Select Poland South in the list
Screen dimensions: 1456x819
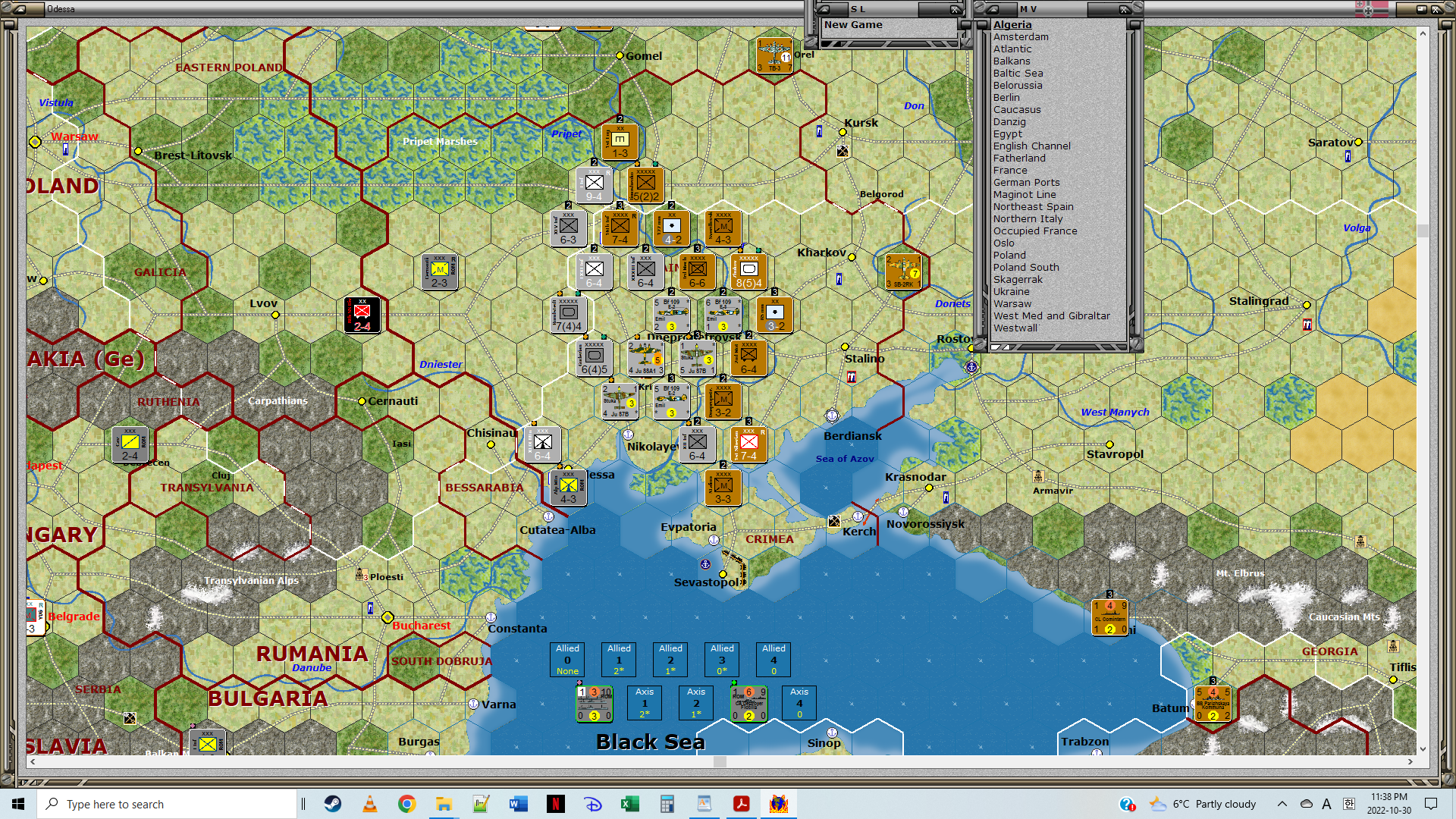1025,267
